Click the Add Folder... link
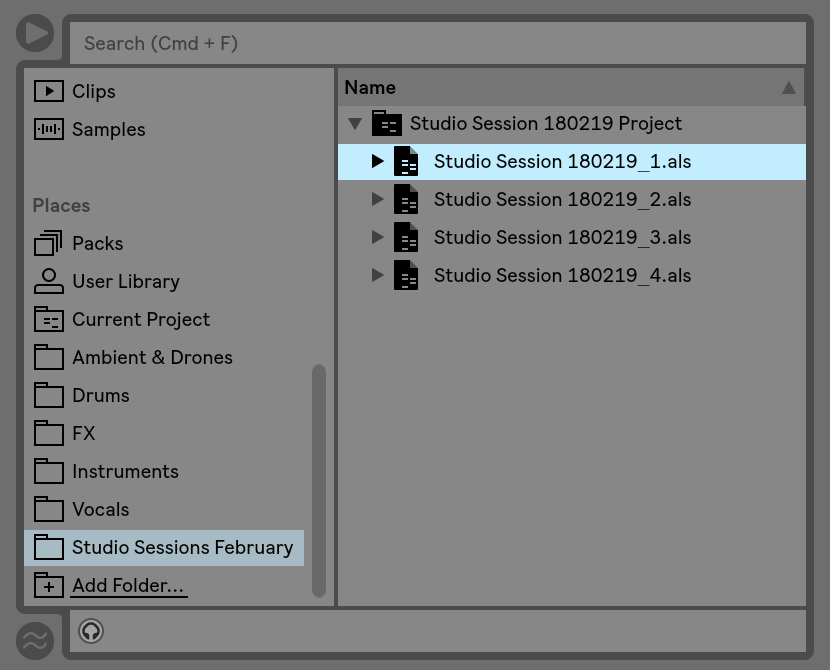 pyautogui.click(x=128, y=586)
